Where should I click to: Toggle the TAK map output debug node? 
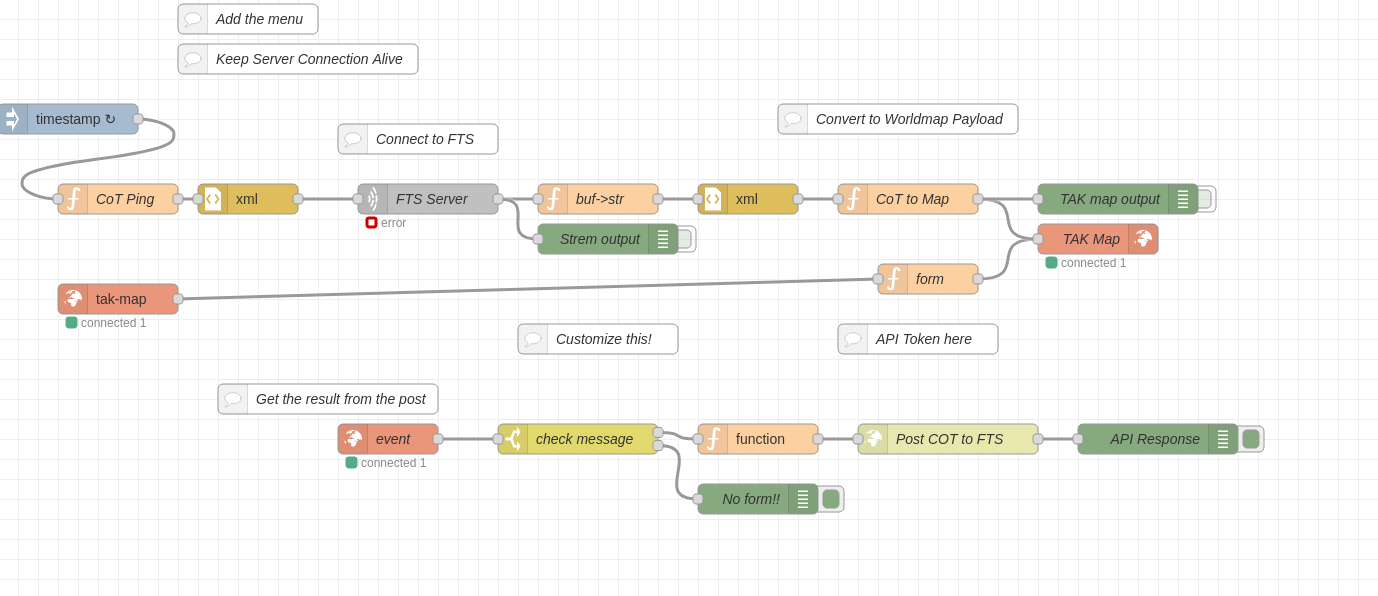coord(1203,199)
